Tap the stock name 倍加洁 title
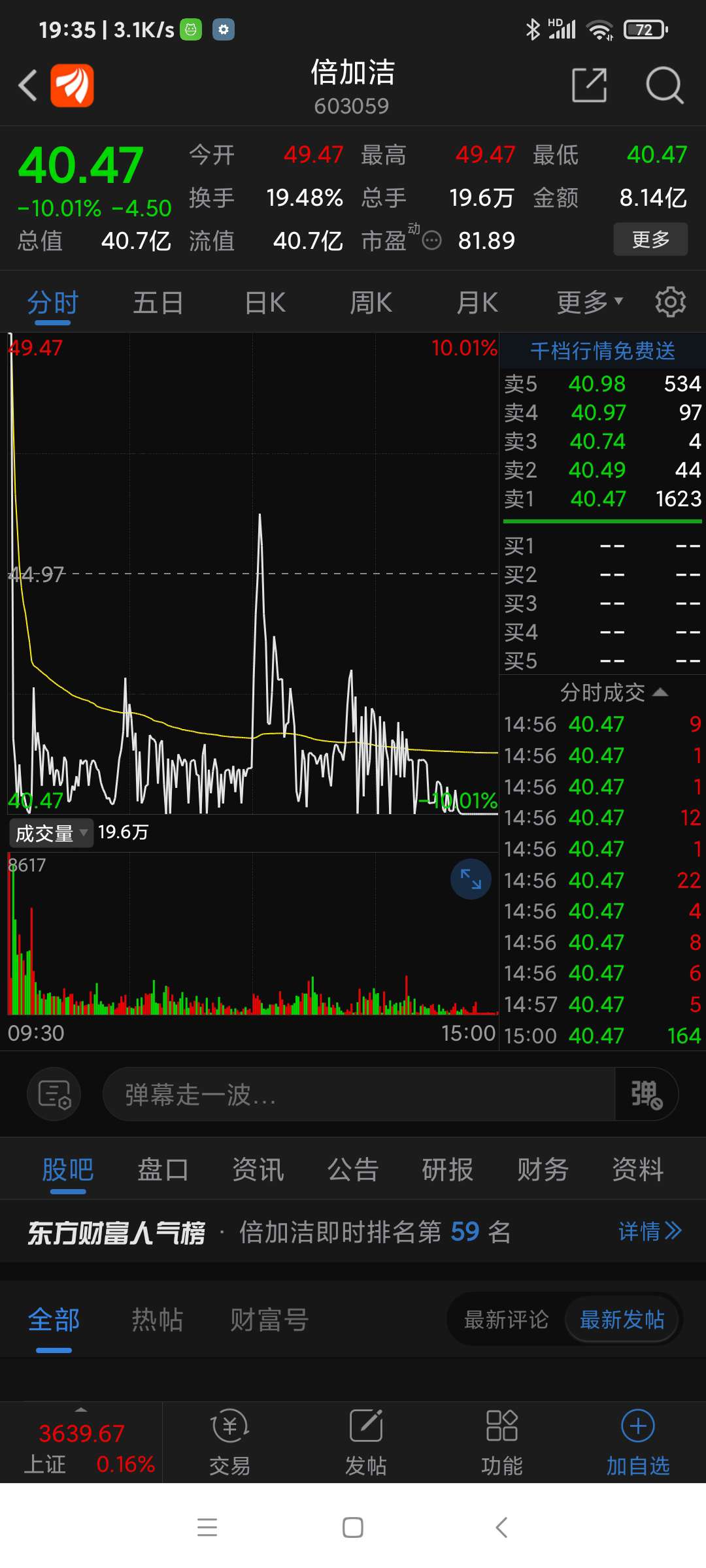Viewport: 706px width, 1568px height. 353,72
